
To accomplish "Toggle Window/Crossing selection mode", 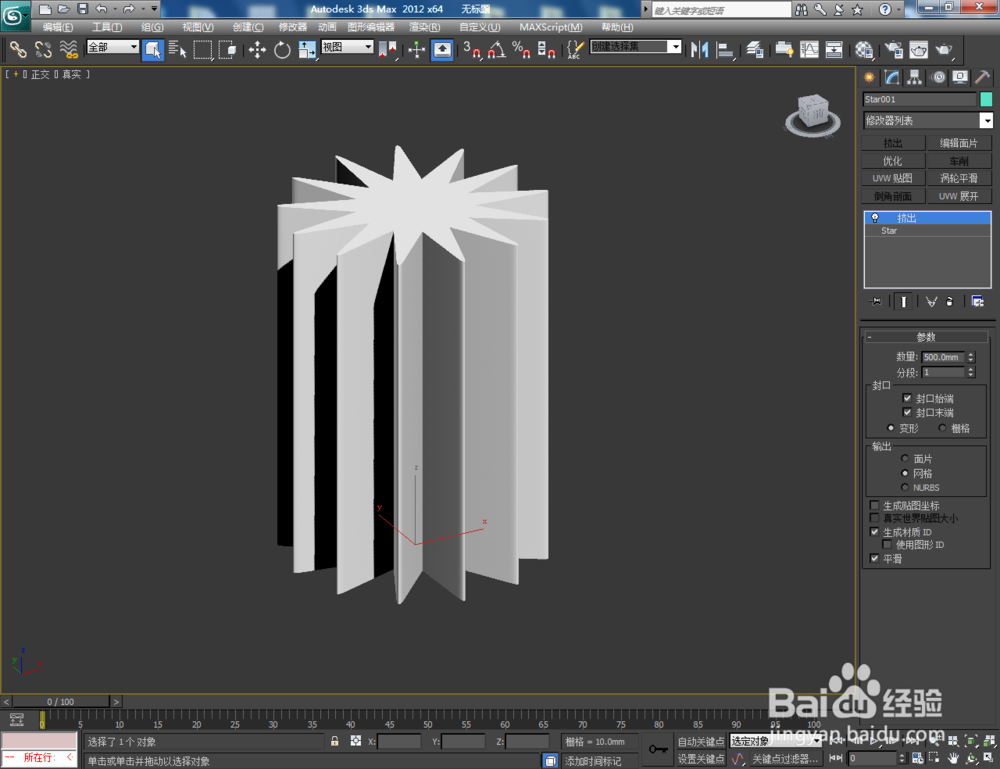I will [x=227, y=50].
